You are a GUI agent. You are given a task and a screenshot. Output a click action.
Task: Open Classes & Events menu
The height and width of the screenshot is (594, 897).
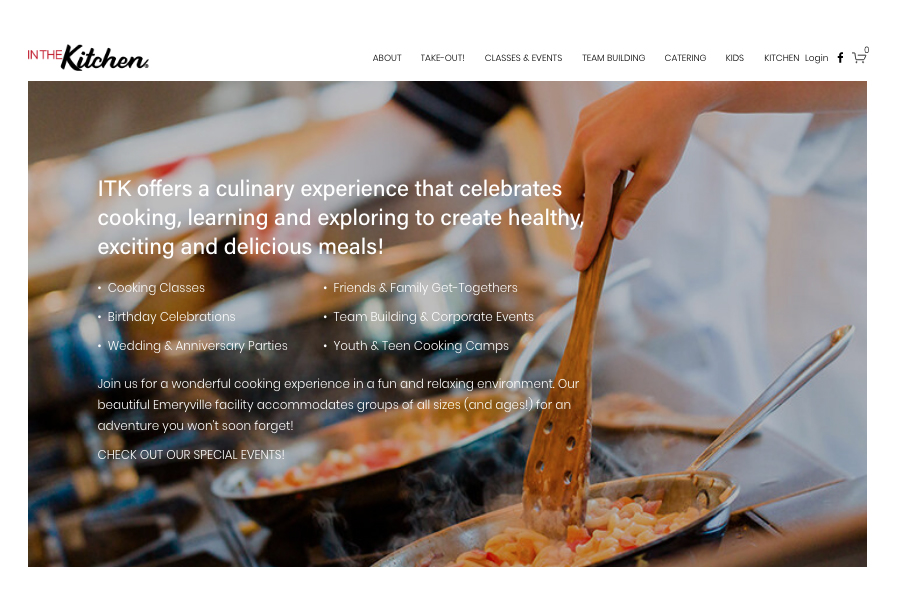pyautogui.click(x=523, y=58)
